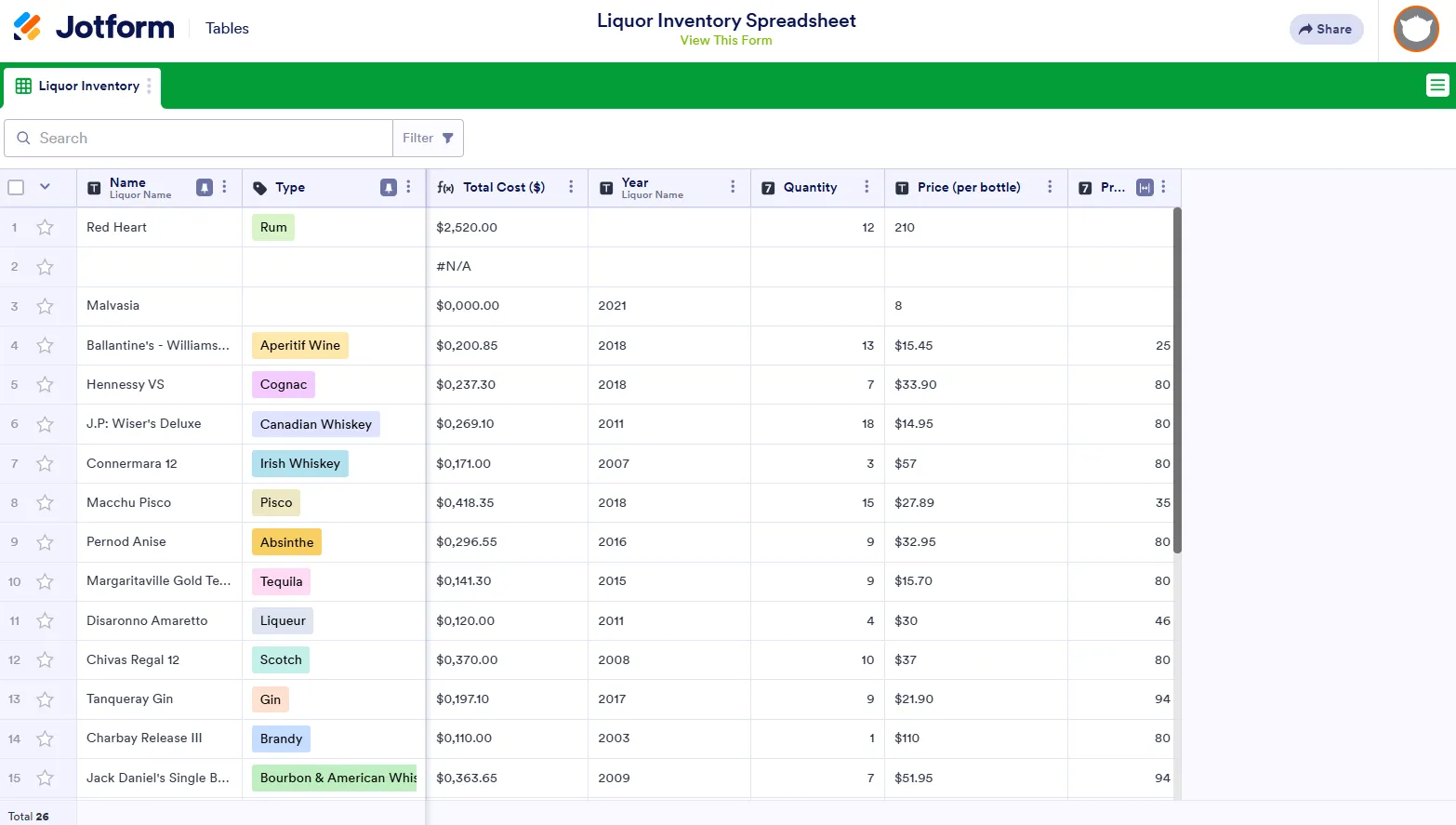Viewport: 1456px width, 825px height.
Task: Open the user avatar profile menu
Action: (1416, 29)
